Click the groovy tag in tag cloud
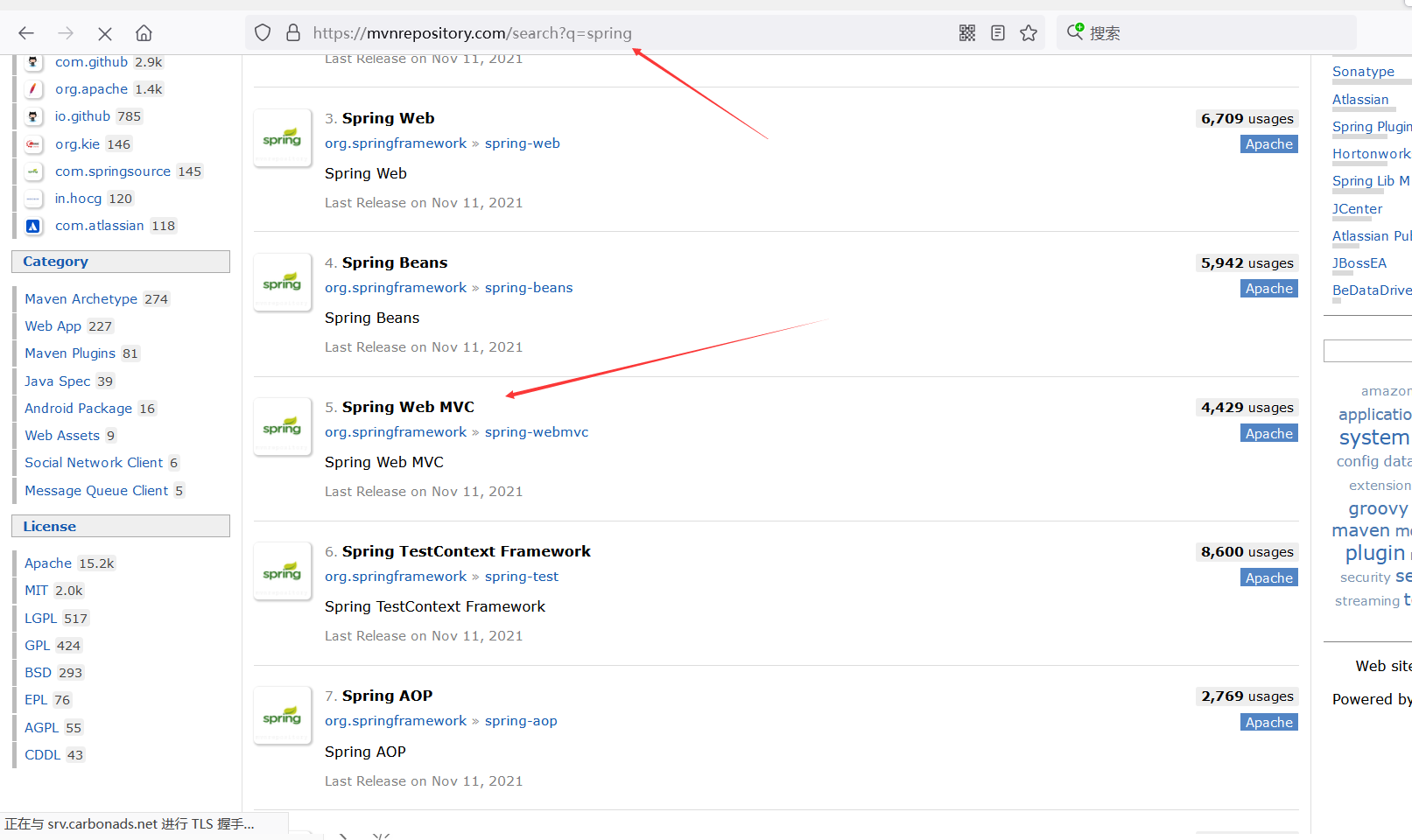Image resolution: width=1412 pixels, height=840 pixels. click(1378, 508)
